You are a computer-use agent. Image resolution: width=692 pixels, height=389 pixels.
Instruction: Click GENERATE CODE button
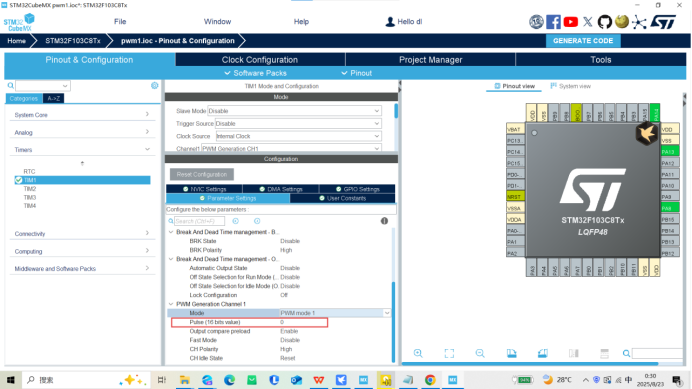tap(583, 41)
